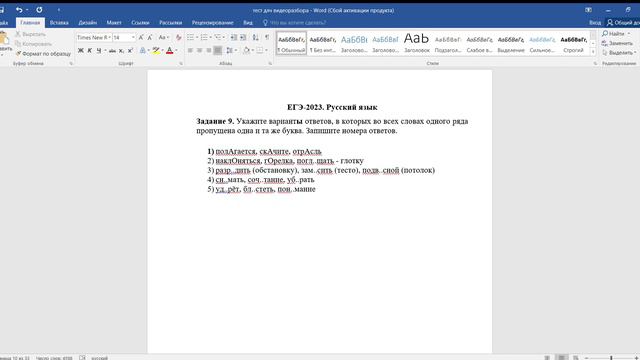This screenshot has height=360, width=640.
Task: Switch to the Рассылки tab
Action: (x=171, y=23)
